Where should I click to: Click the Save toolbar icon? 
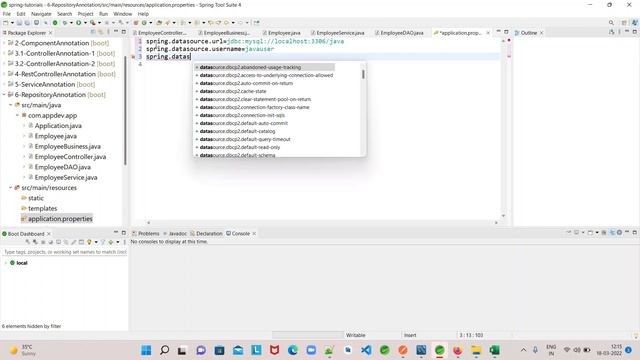pos(19,23)
